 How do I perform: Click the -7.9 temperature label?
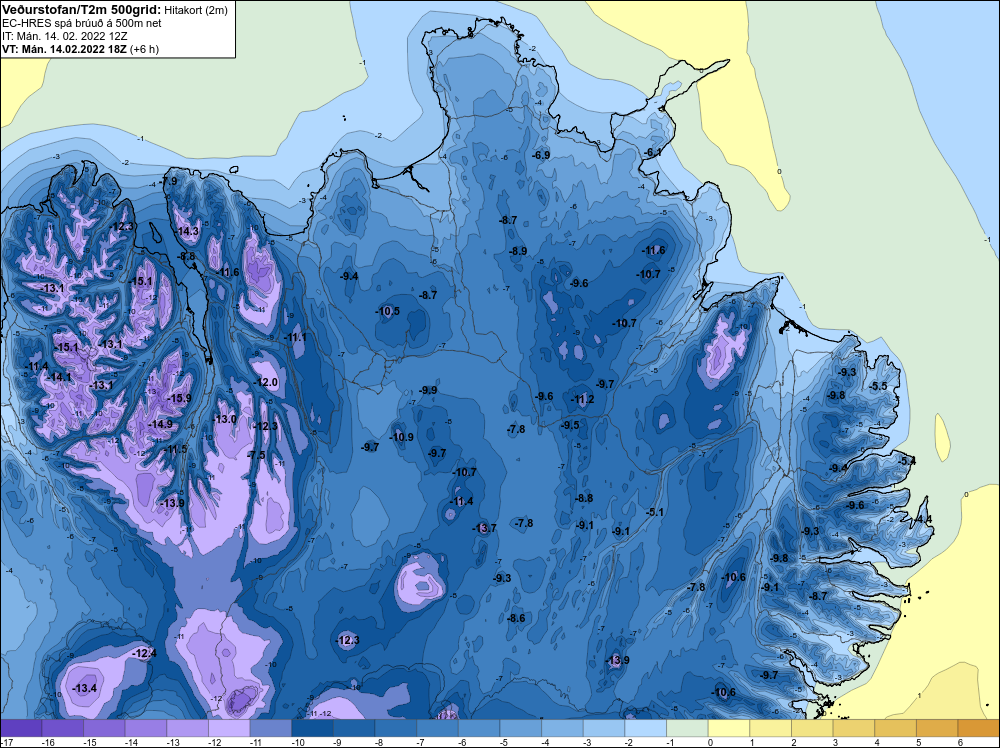(x=170, y=182)
